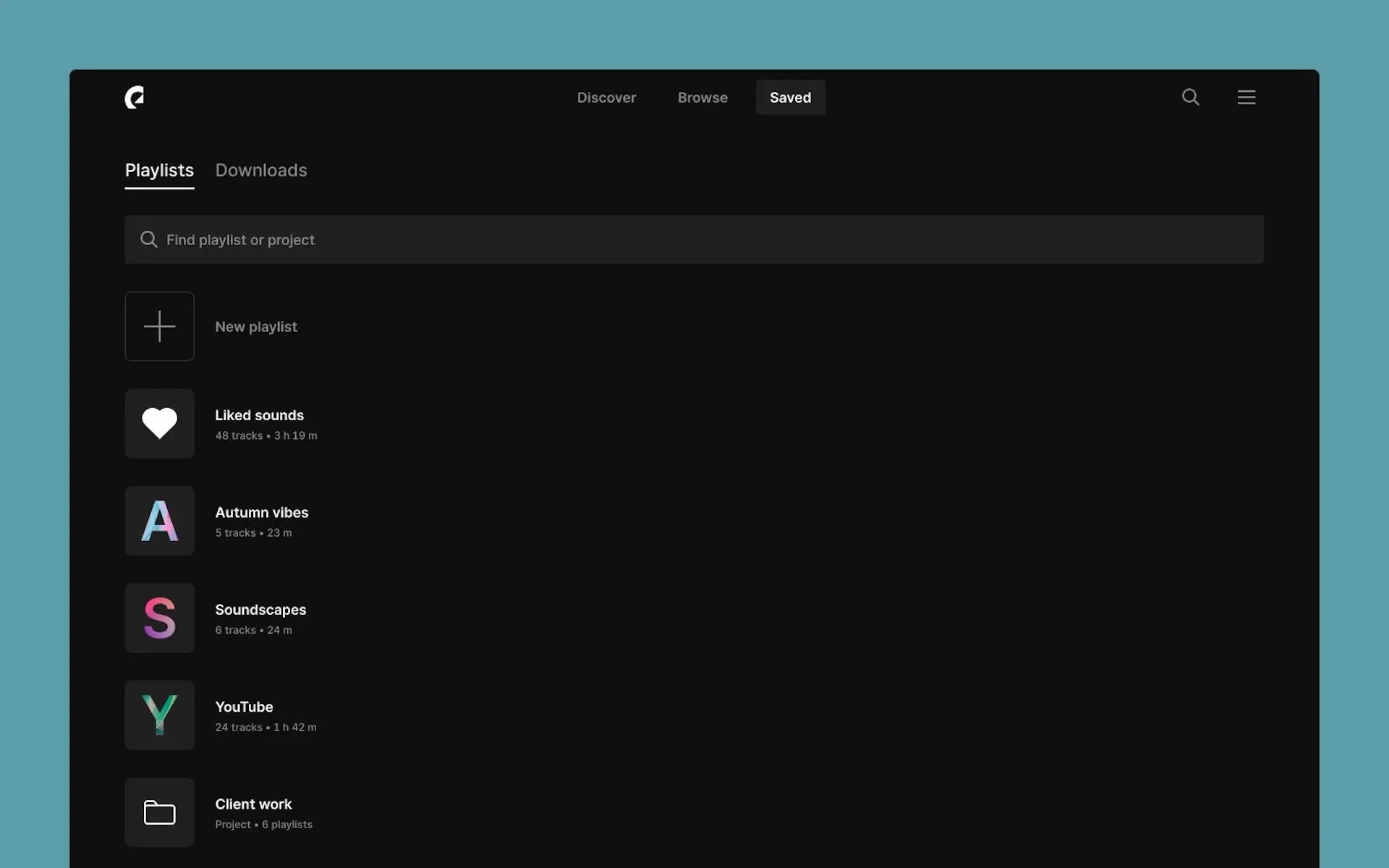The width and height of the screenshot is (1389, 868).
Task: Open the Autumn vibes playlist title
Action: 261,512
